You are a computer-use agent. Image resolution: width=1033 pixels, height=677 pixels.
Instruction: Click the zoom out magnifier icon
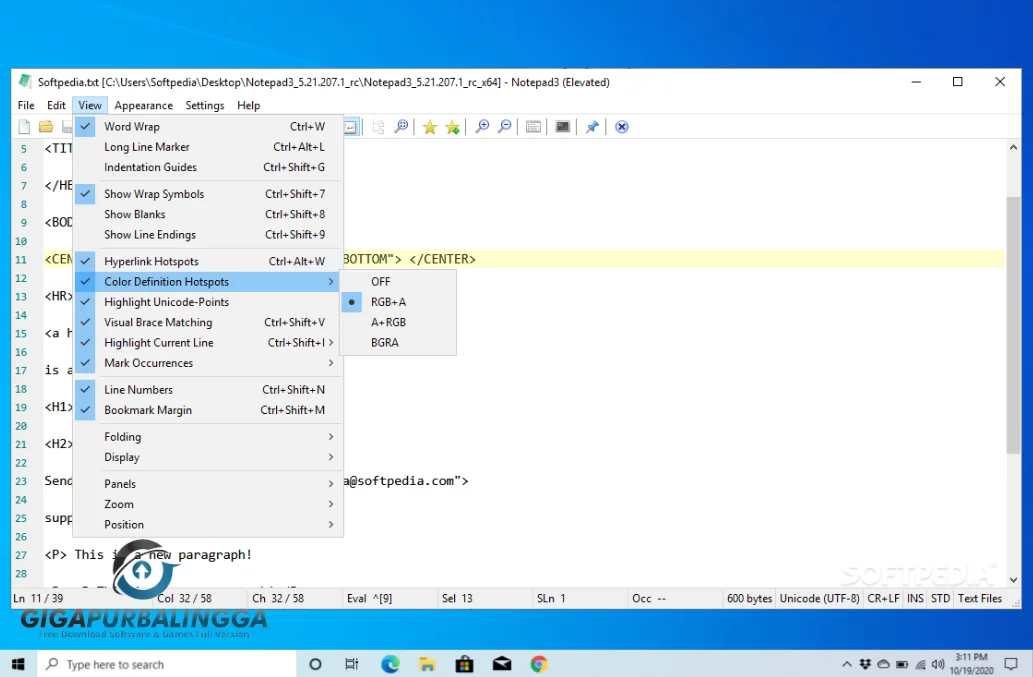click(504, 126)
